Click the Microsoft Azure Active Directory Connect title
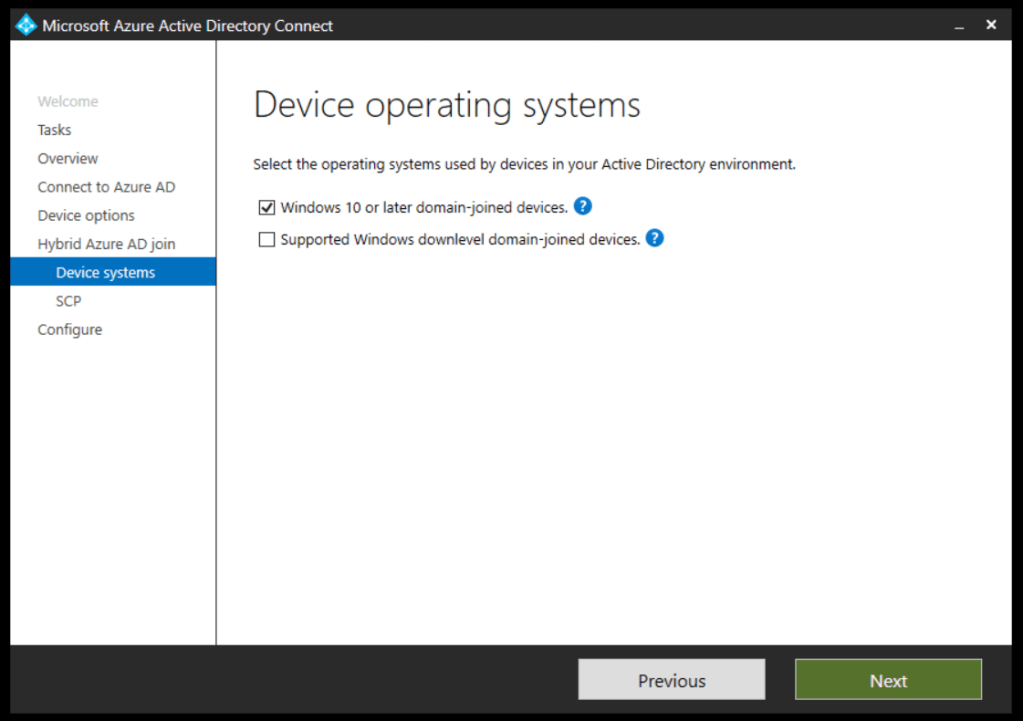The height and width of the screenshot is (721, 1023). click(188, 26)
